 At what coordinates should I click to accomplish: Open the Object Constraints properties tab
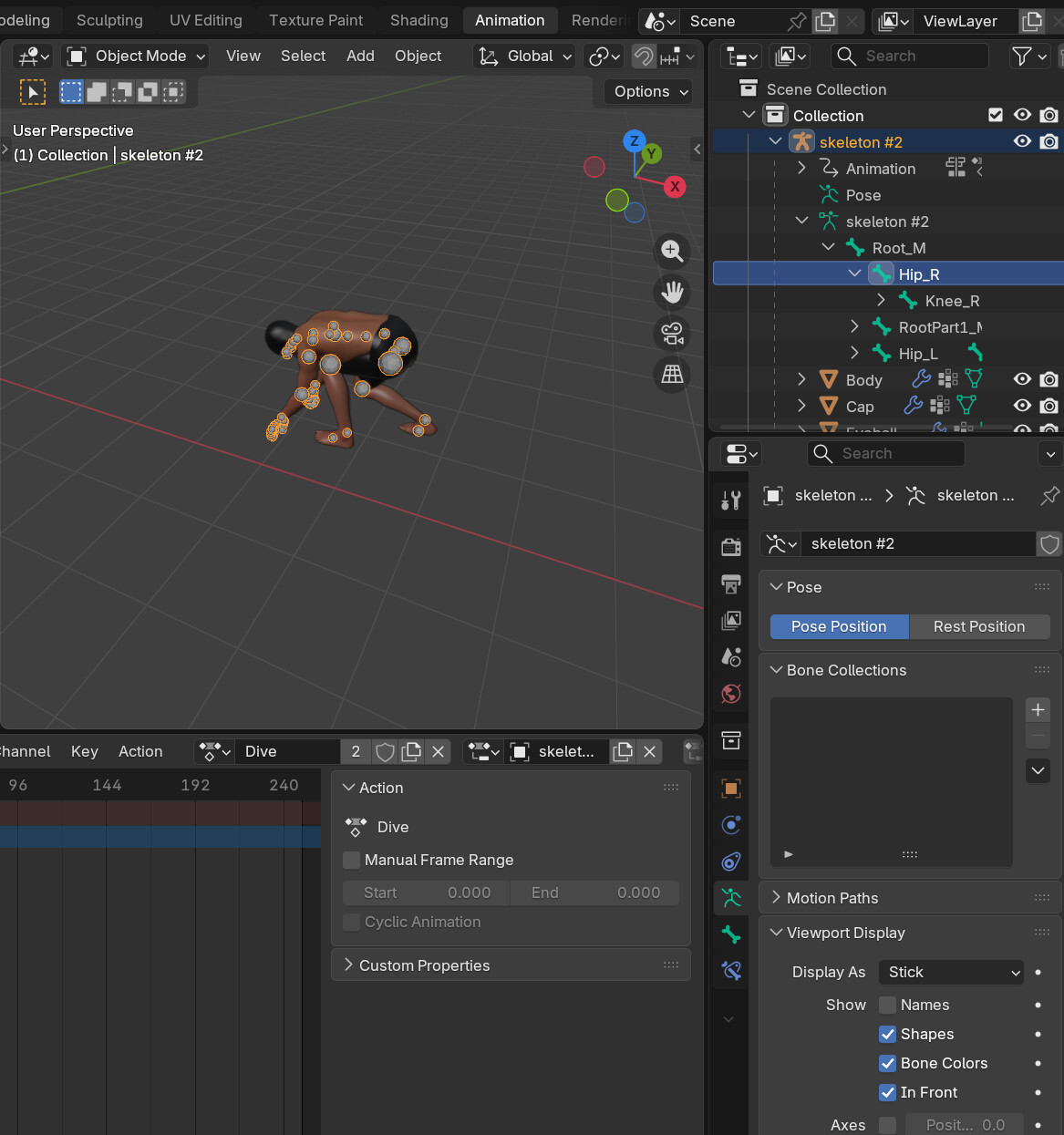pos(731,862)
